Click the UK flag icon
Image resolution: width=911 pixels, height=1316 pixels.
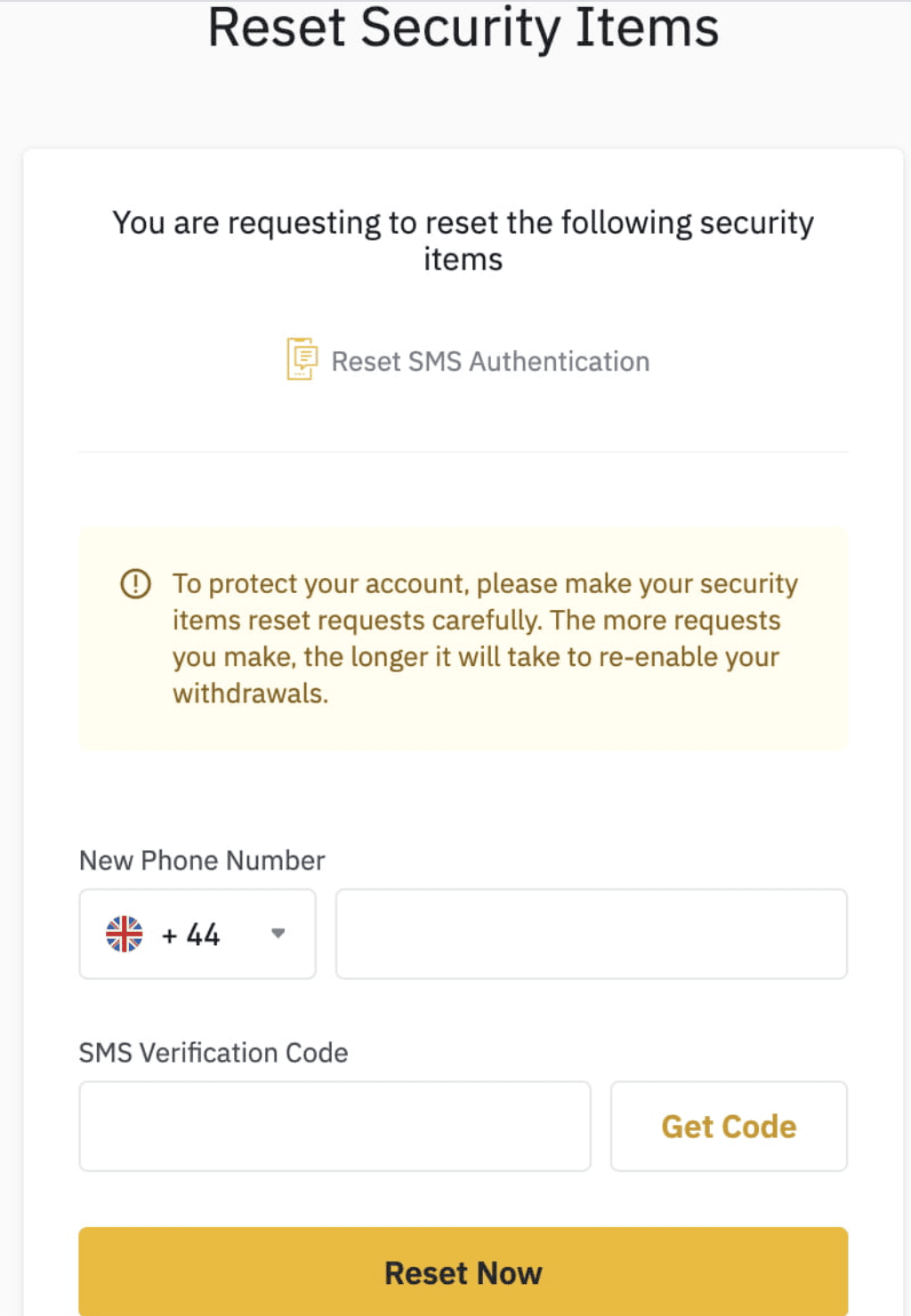click(x=125, y=934)
